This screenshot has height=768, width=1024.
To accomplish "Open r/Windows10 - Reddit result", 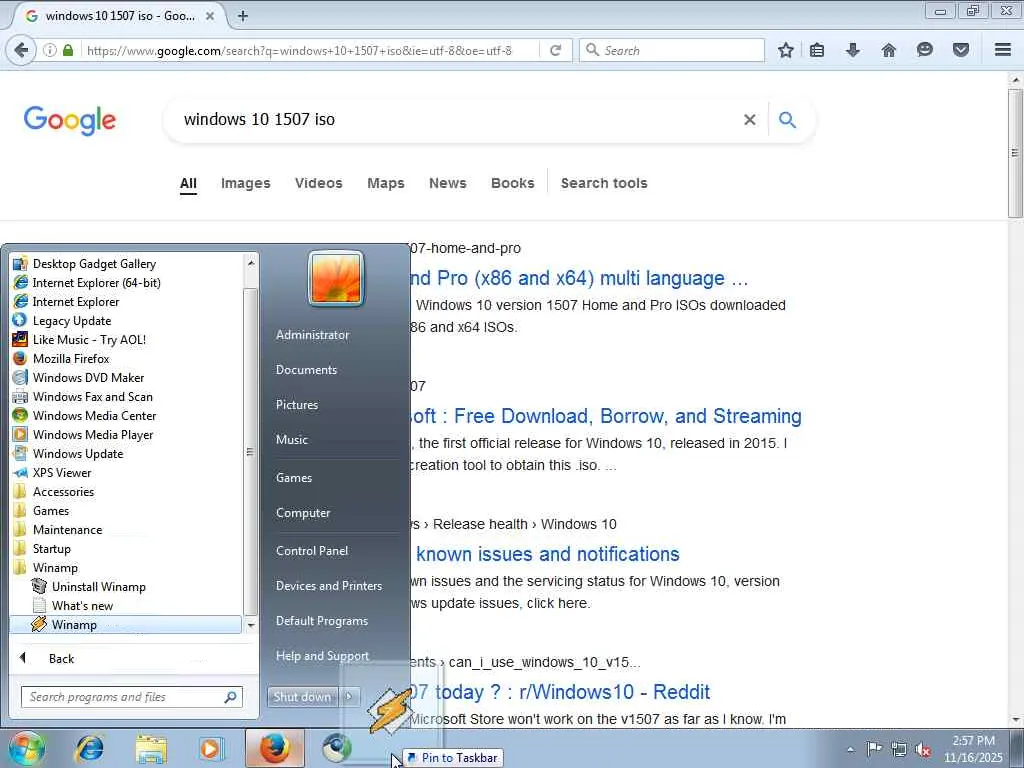I will pos(560,692).
